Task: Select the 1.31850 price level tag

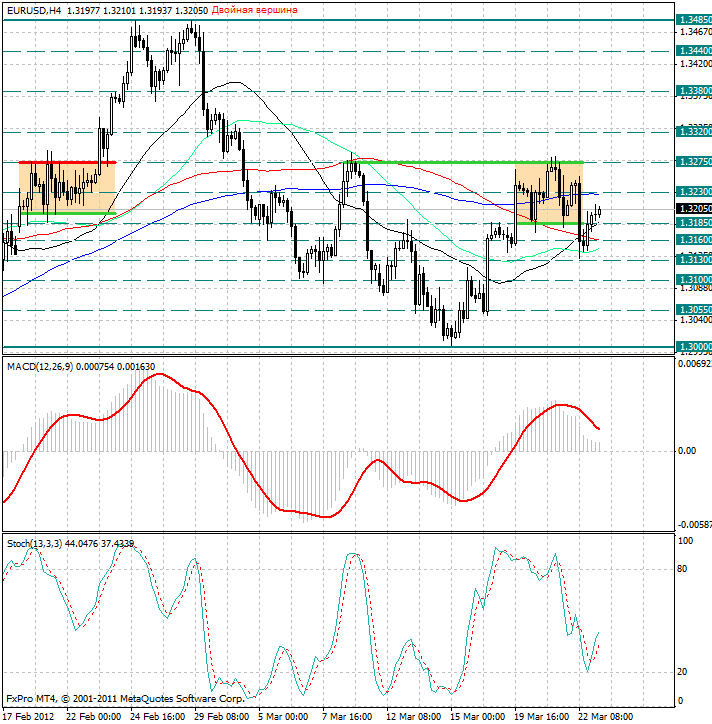Action: click(694, 223)
